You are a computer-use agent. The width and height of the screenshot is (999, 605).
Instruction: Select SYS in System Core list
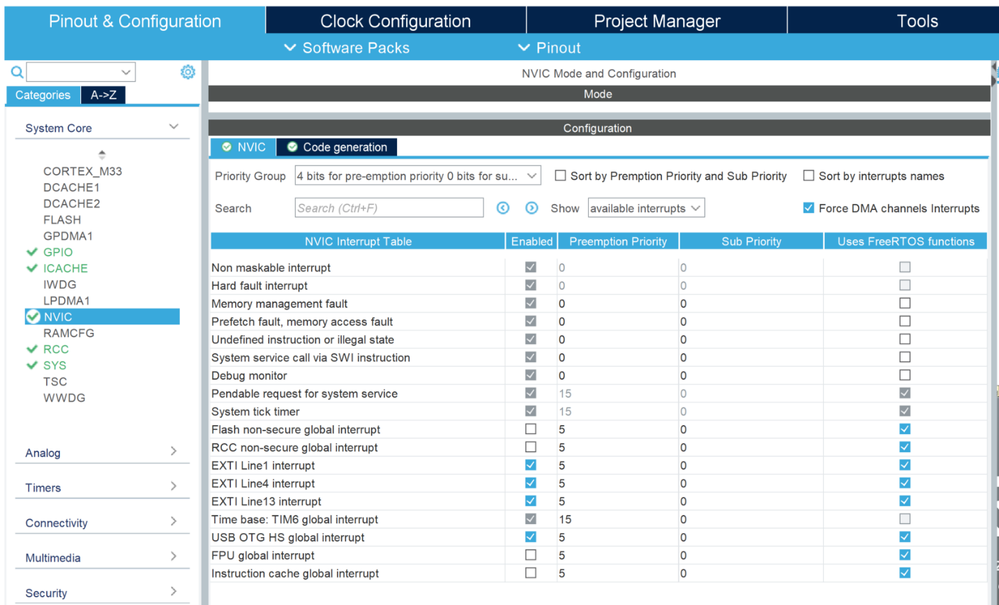54,365
